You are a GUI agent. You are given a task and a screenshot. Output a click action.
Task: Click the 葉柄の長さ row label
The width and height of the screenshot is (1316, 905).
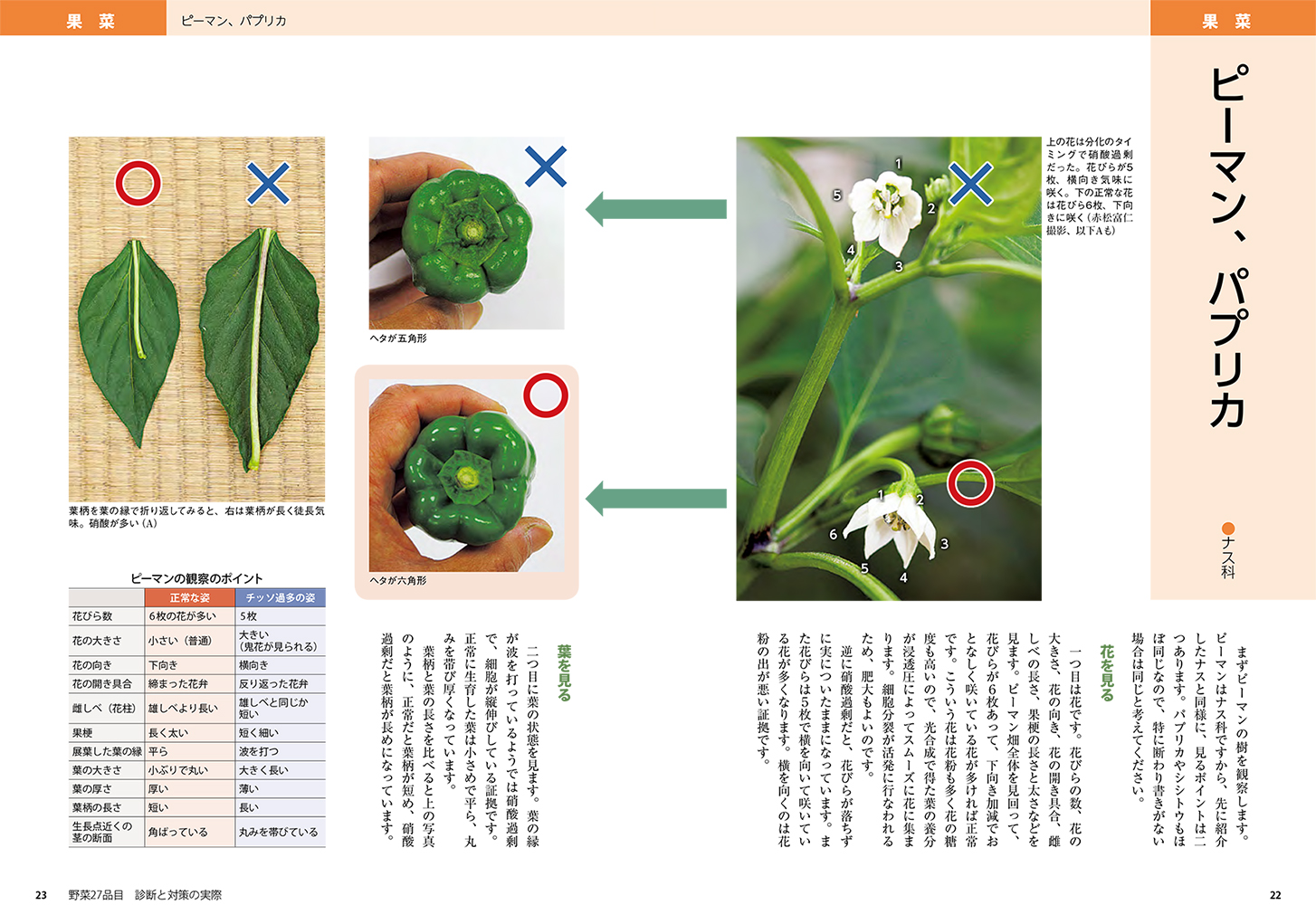click(97, 808)
